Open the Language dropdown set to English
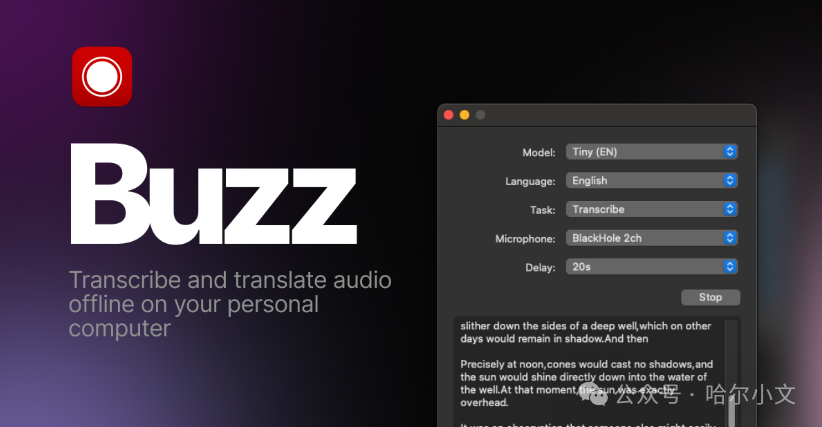The image size is (822, 427). click(652, 181)
